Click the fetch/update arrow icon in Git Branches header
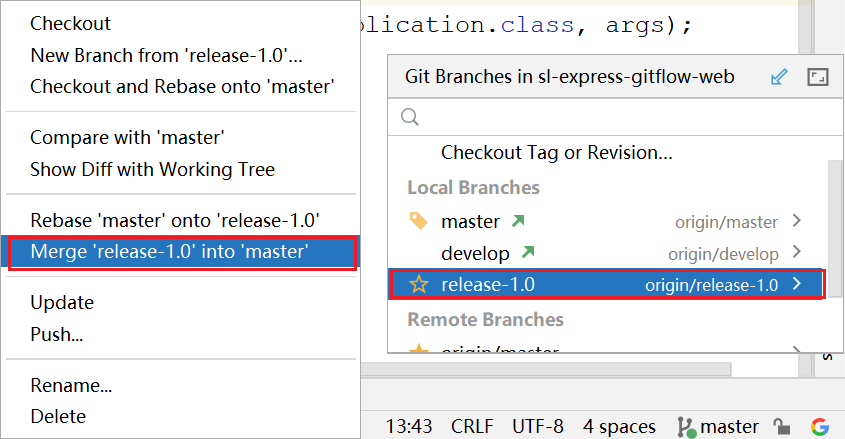Viewport: 845px width, 439px height. point(780,77)
